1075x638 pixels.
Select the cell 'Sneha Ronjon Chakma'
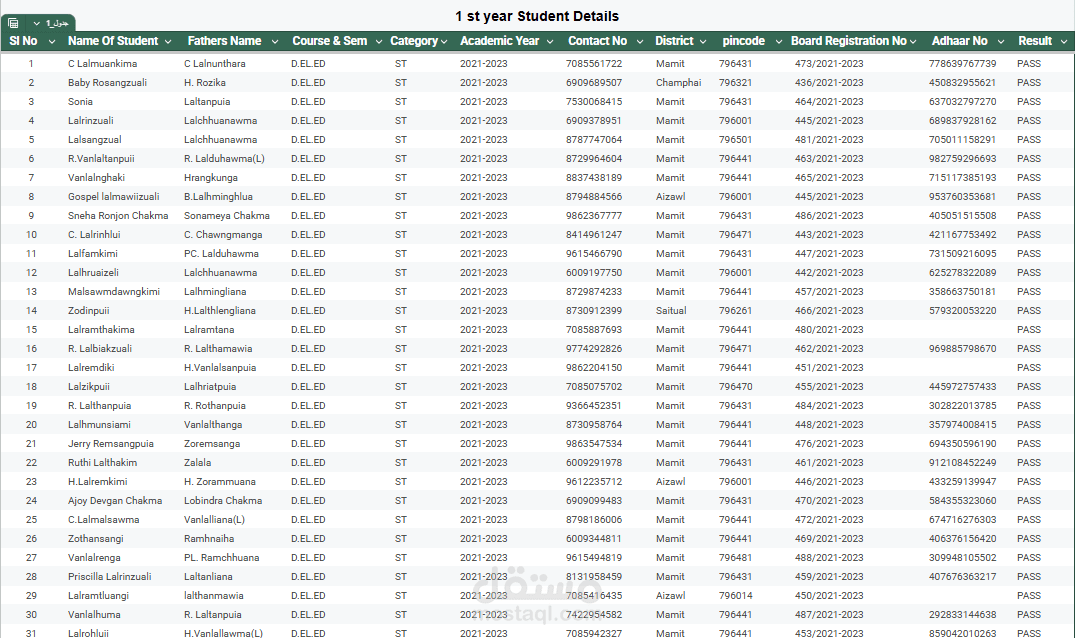(118, 215)
